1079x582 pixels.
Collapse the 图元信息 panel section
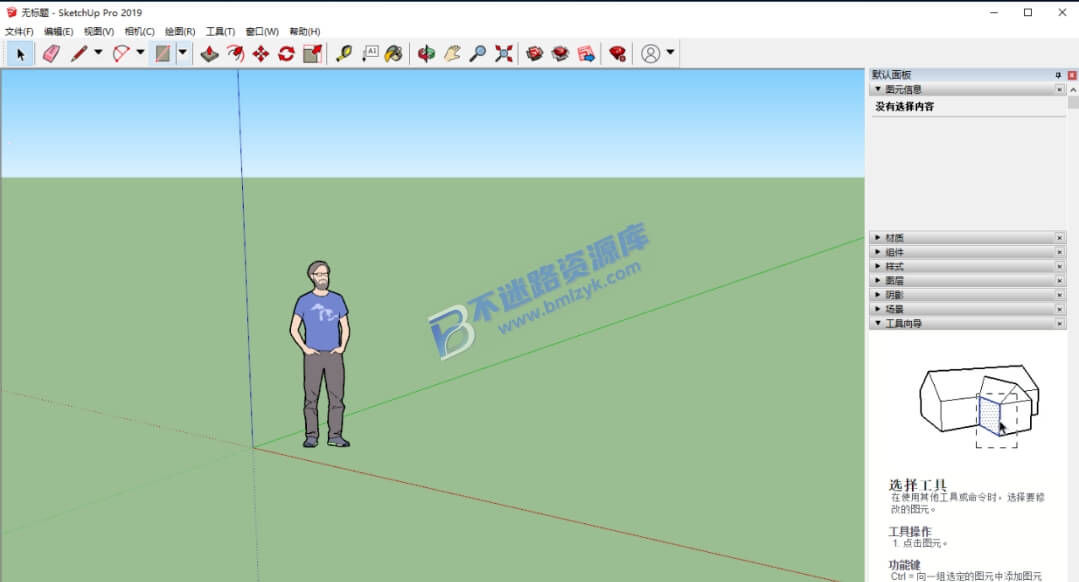tap(877, 89)
